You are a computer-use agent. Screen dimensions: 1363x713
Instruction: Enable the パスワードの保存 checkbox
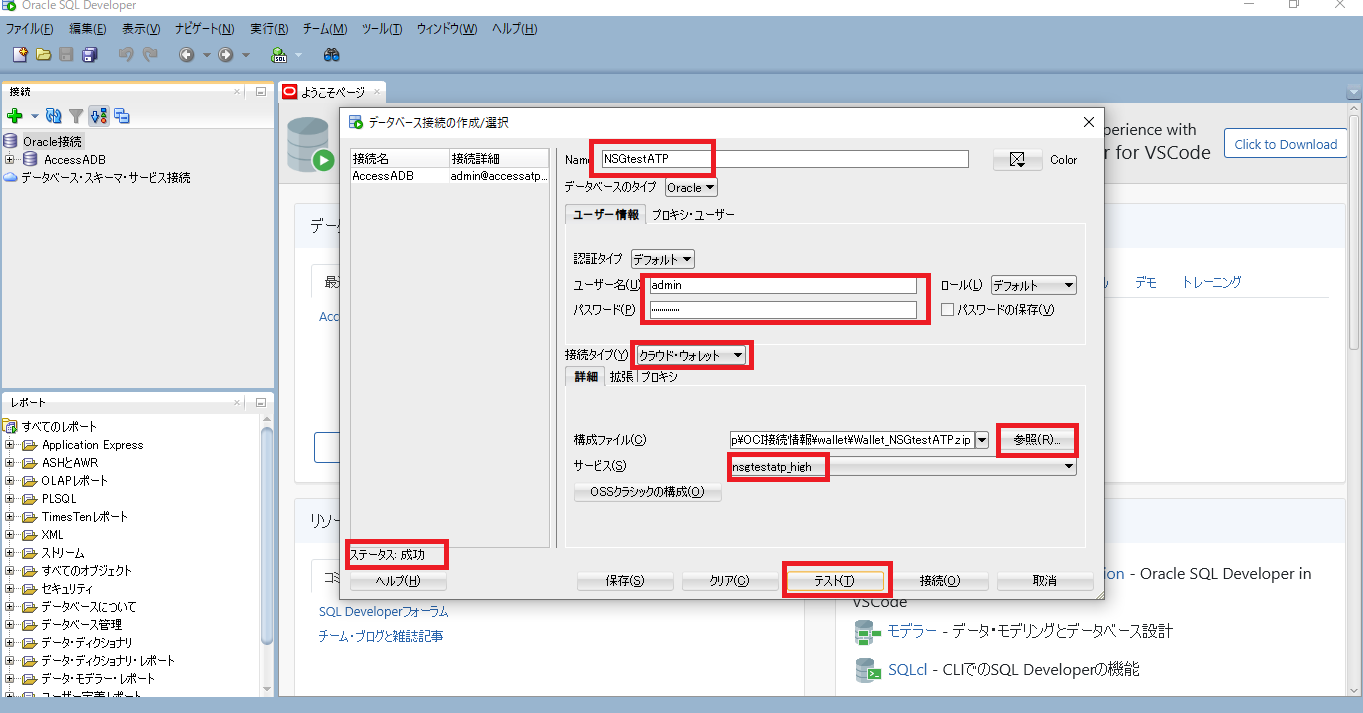[947, 309]
